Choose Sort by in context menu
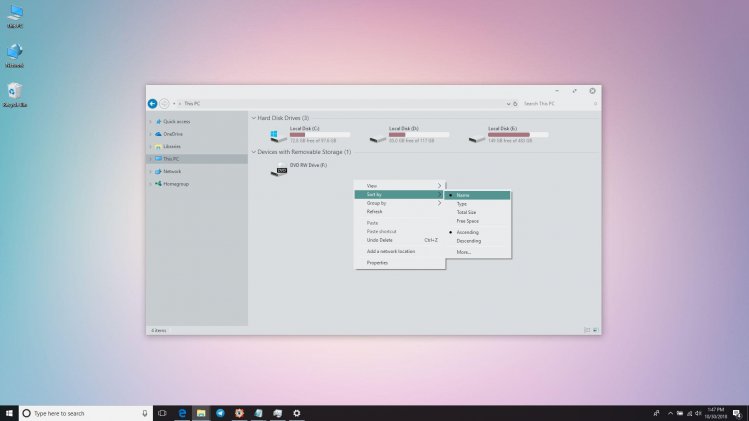The width and height of the screenshot is (749, 421). (400, 194)
